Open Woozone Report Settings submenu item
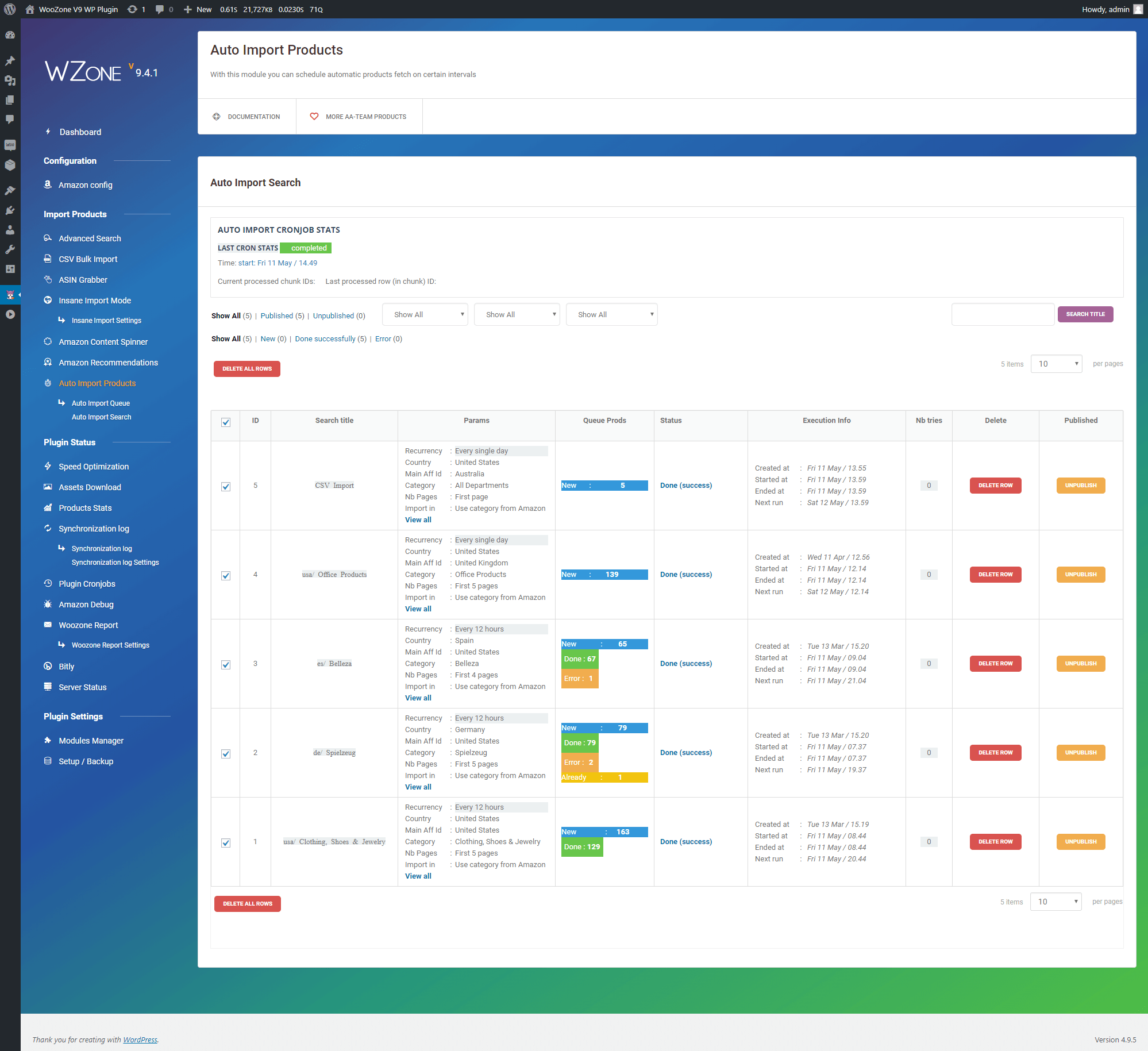The image size is (1148, 1051). 110,645
